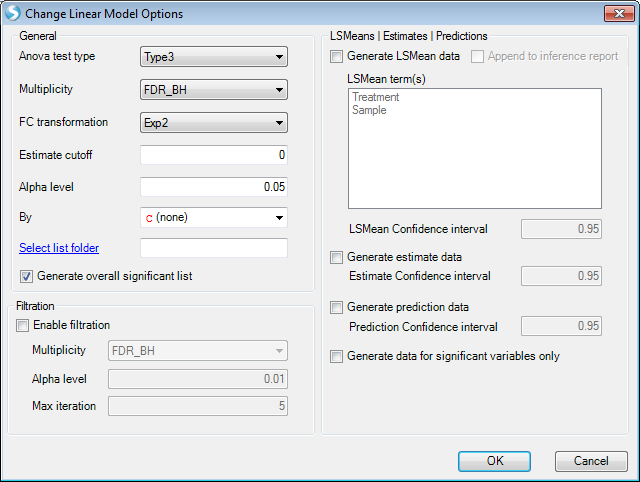Click the Cancel button

[591, 461]
